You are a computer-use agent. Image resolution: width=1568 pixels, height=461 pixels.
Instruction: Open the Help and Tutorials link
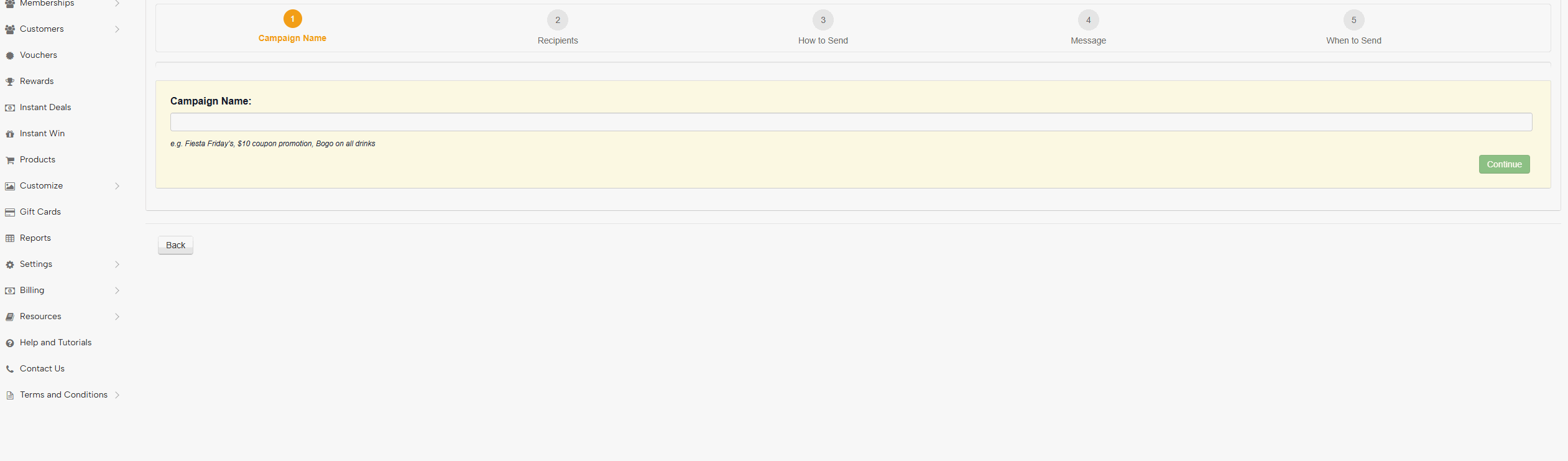click(x=56, y=342)
